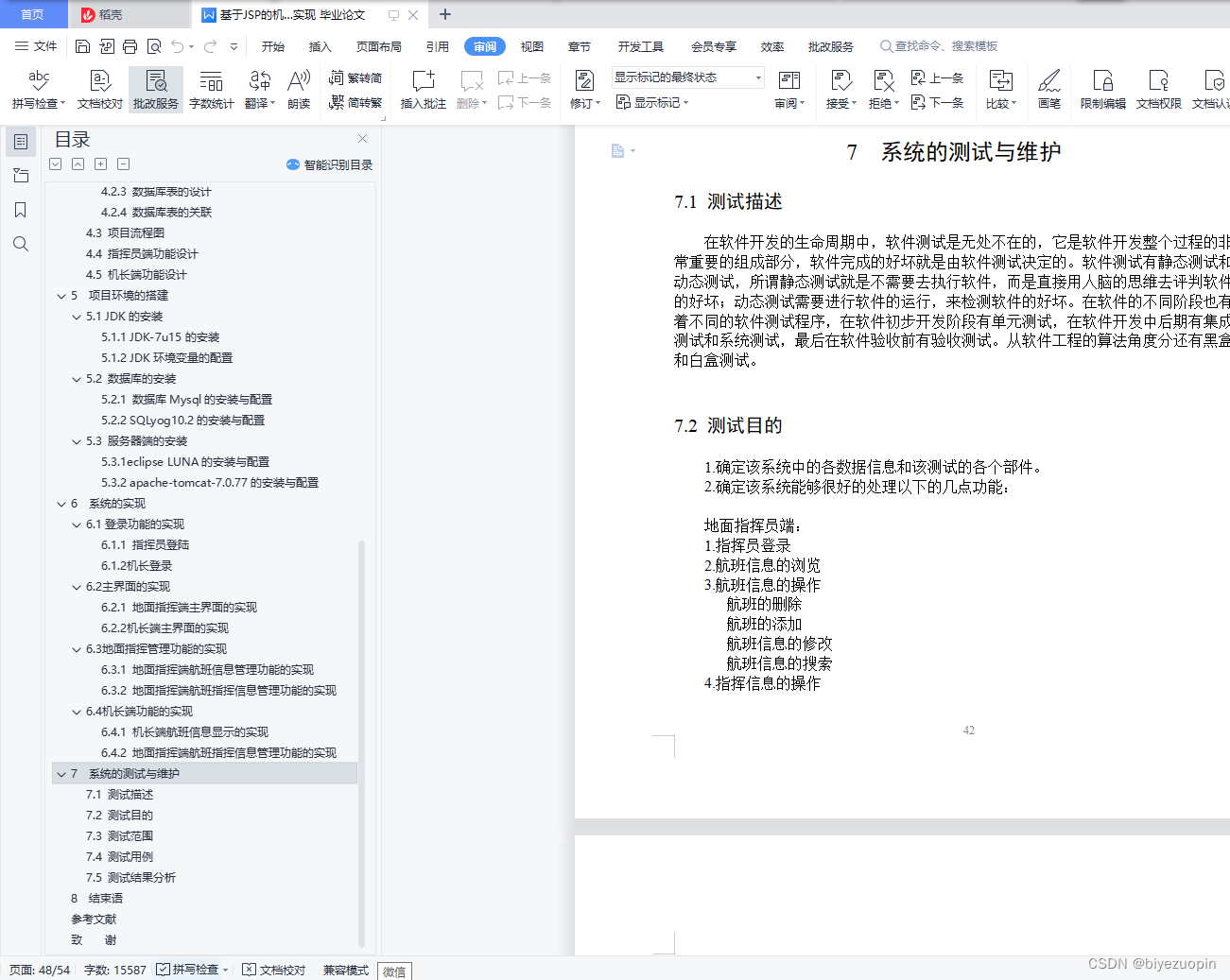Click 智能识别目录 smart outline button
Viewport: 1230px width, 980px height.
click(330, 164)
